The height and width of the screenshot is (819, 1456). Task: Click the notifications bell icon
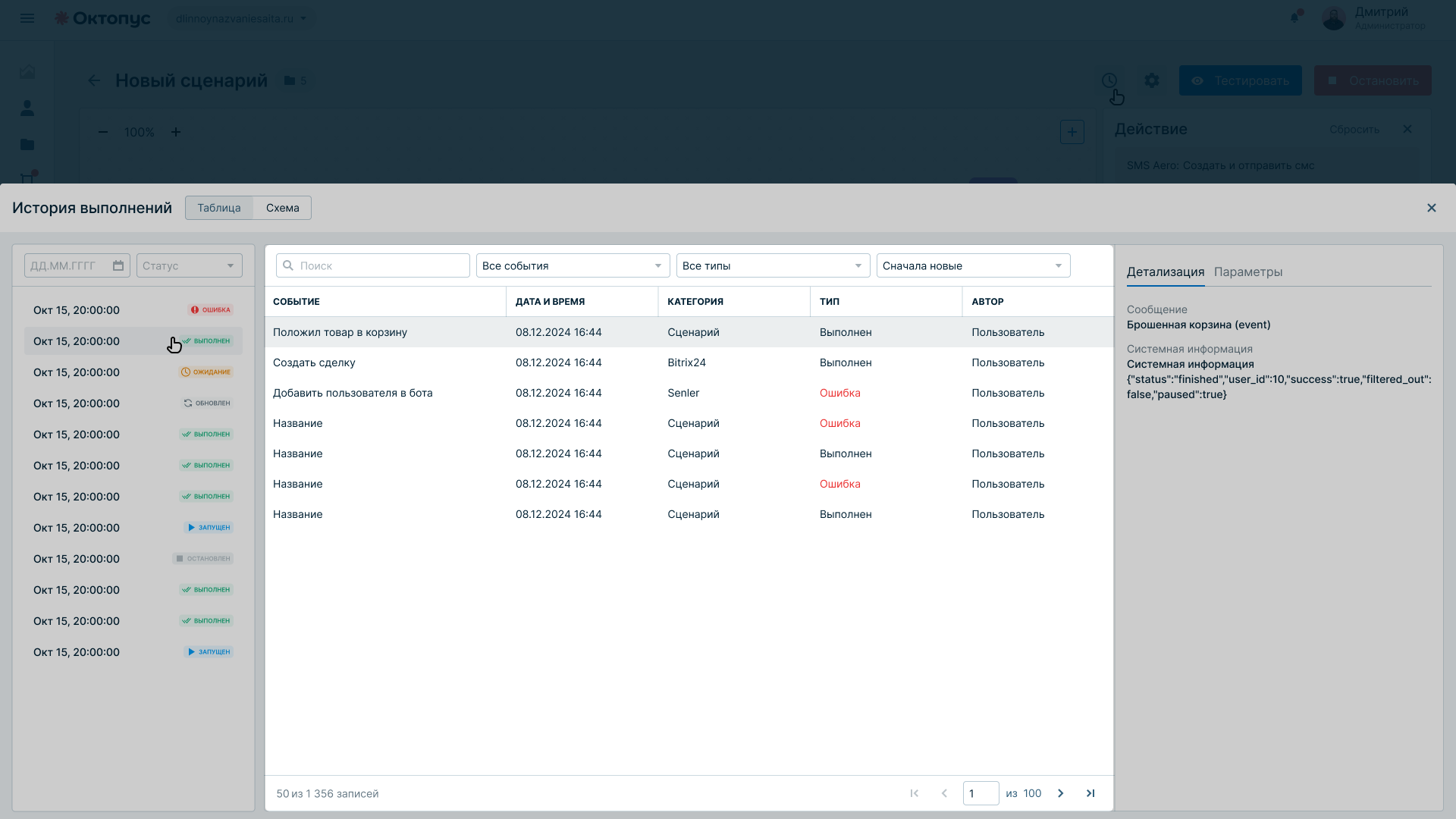1294,17
